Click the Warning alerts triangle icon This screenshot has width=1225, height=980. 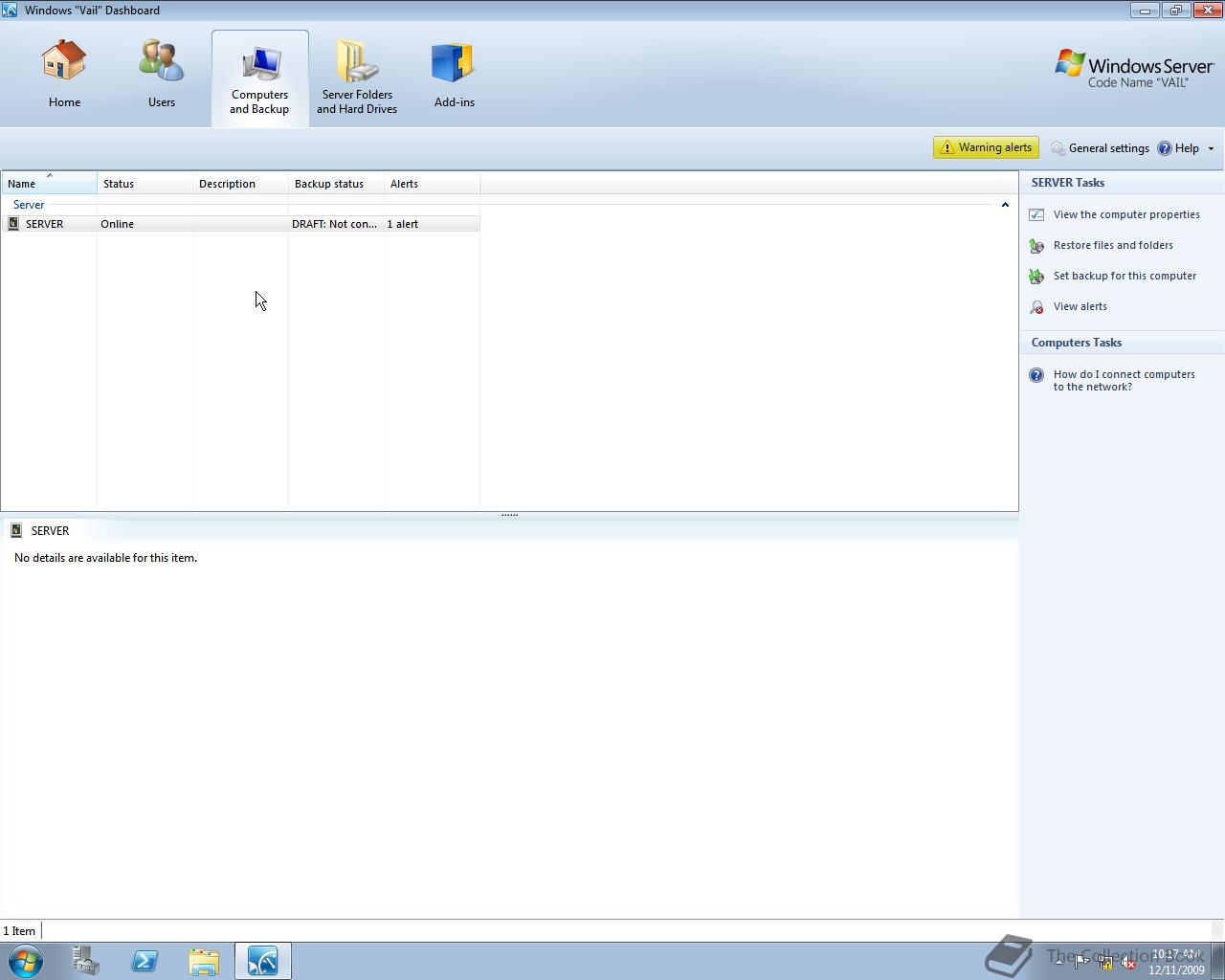(947, 147)
